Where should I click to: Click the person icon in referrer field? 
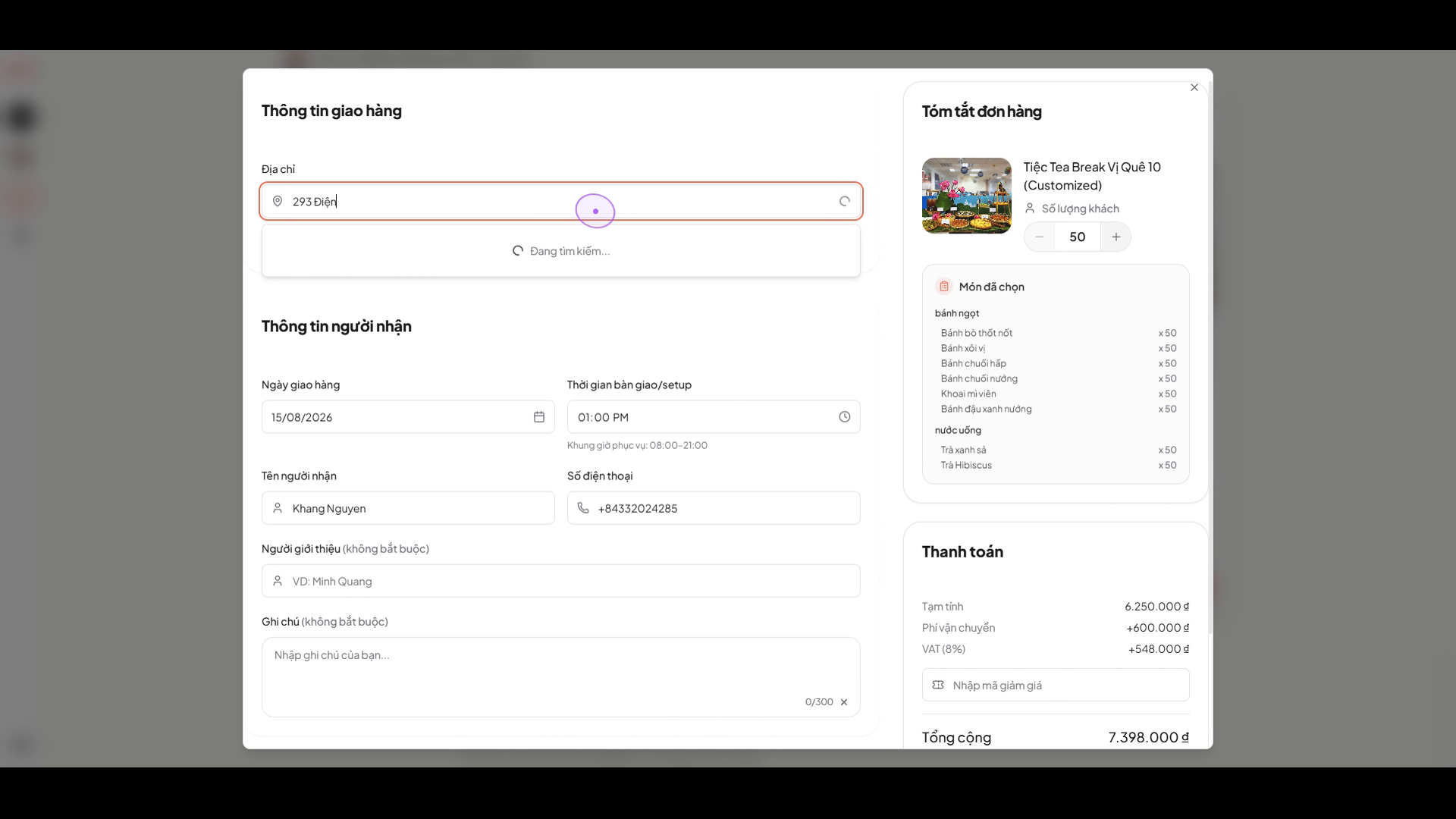[x=278, y=581]
